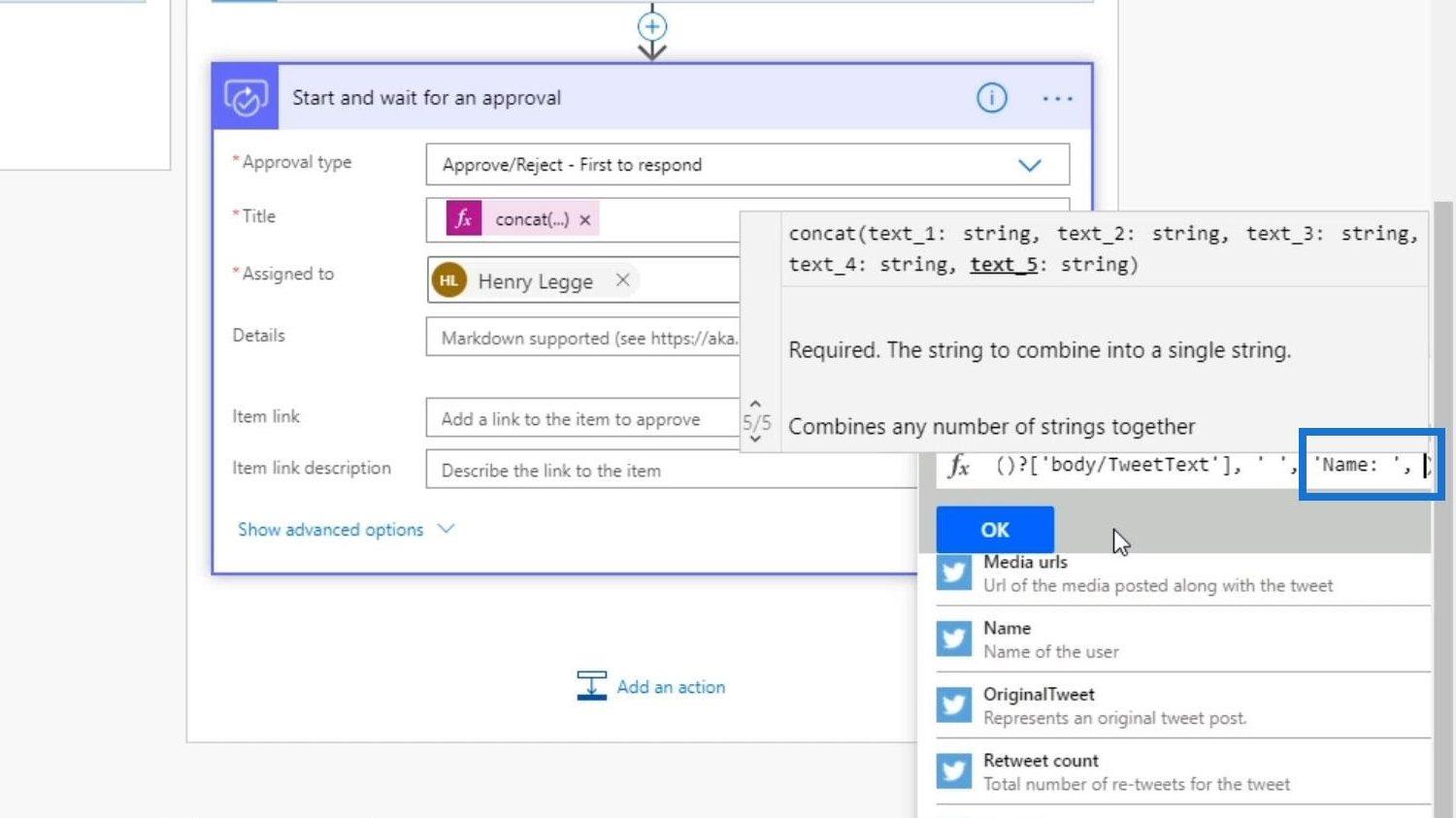
Task: Click the Details markdown input field
Action: coord(582,338)
